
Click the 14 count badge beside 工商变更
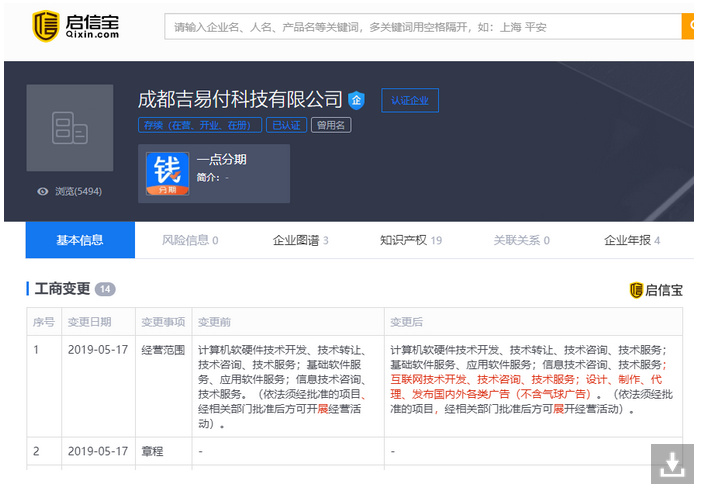(105, 289)
